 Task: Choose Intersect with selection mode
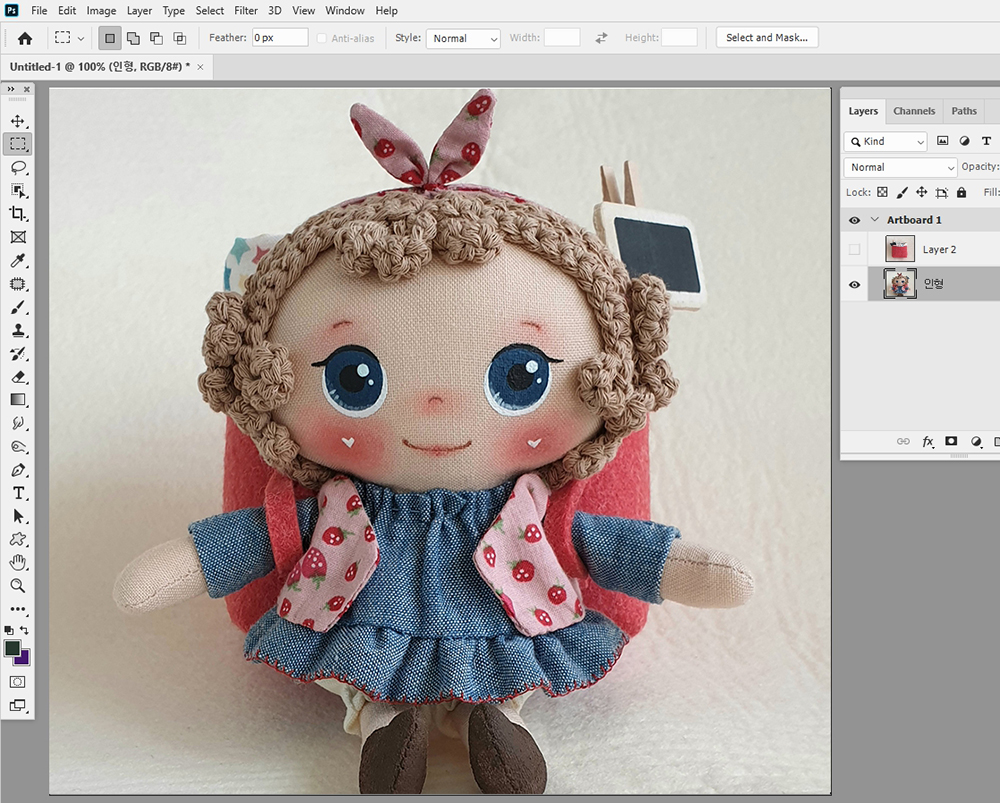[x=180, y=38]
